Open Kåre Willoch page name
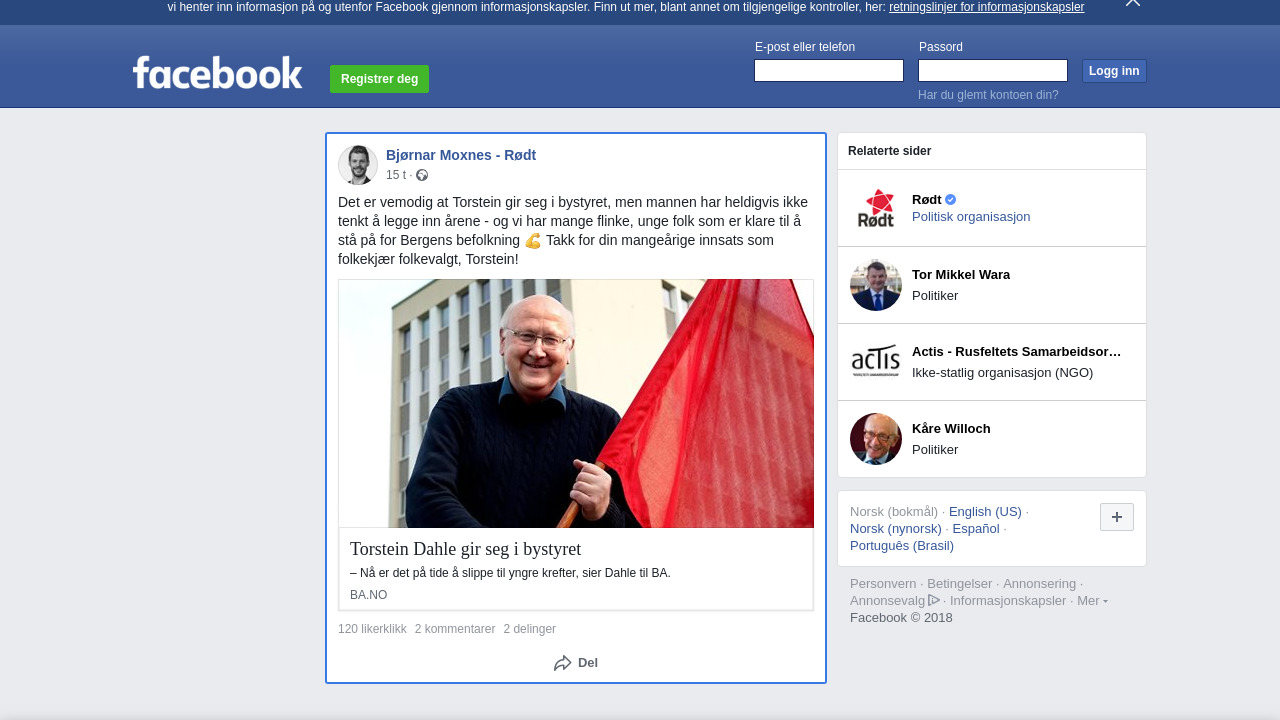The height and width of the screenshot is (720, 1280). click(x=951, y=429)
